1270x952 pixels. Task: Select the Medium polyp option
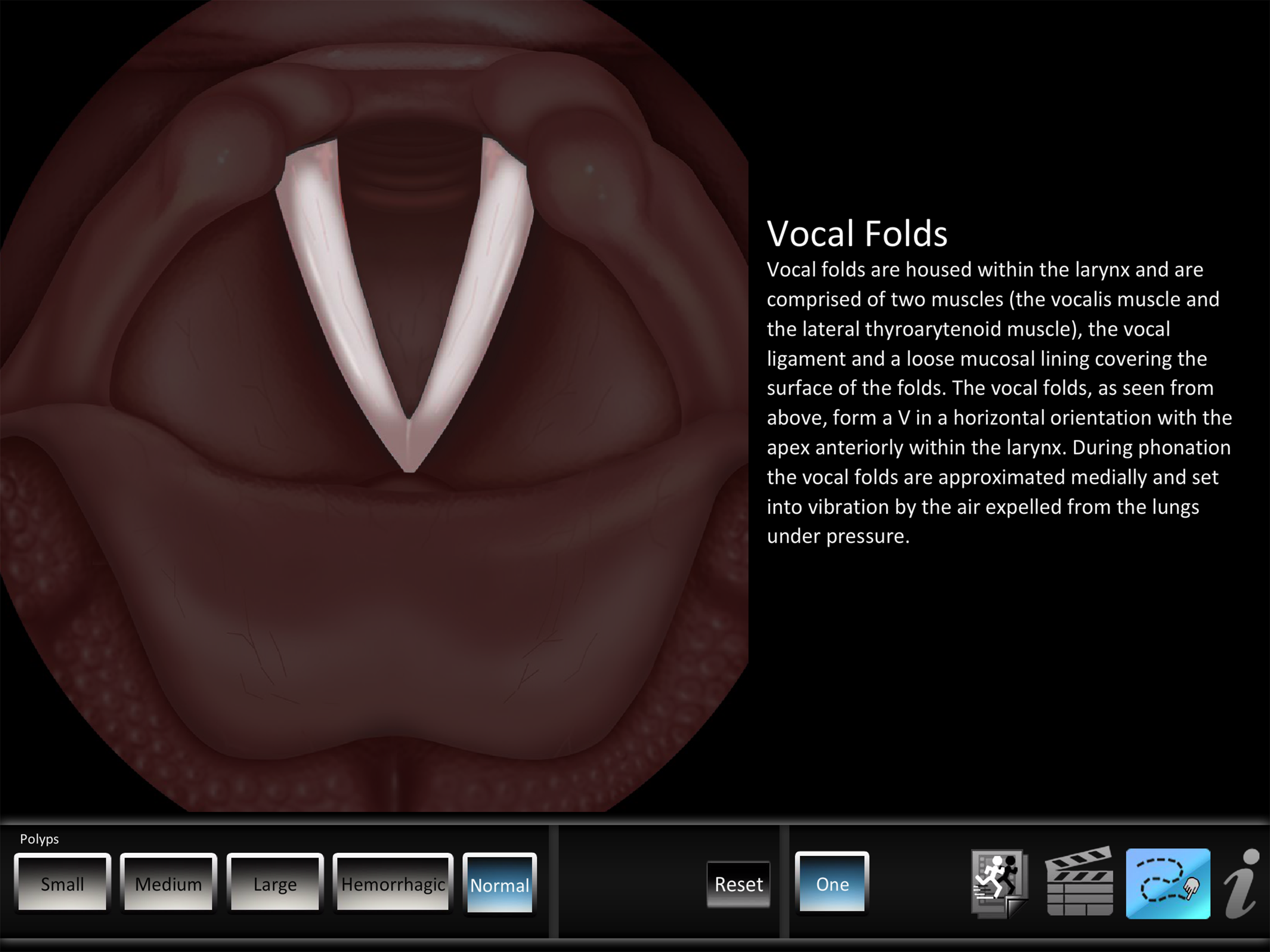(168, 884)
